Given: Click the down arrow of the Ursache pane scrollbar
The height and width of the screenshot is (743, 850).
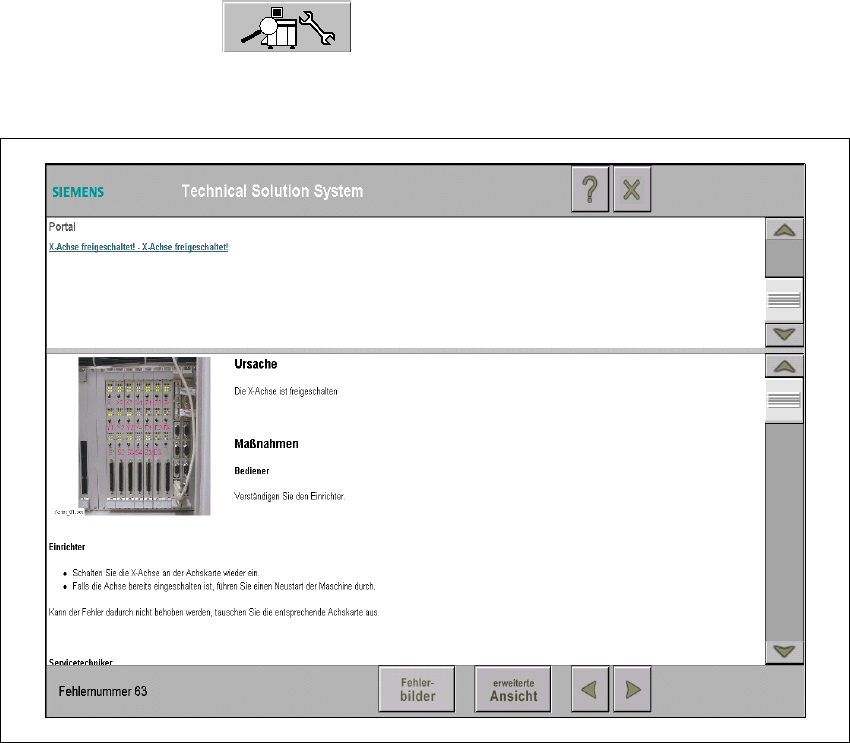Looking at the screenshot, I should 784,651.
